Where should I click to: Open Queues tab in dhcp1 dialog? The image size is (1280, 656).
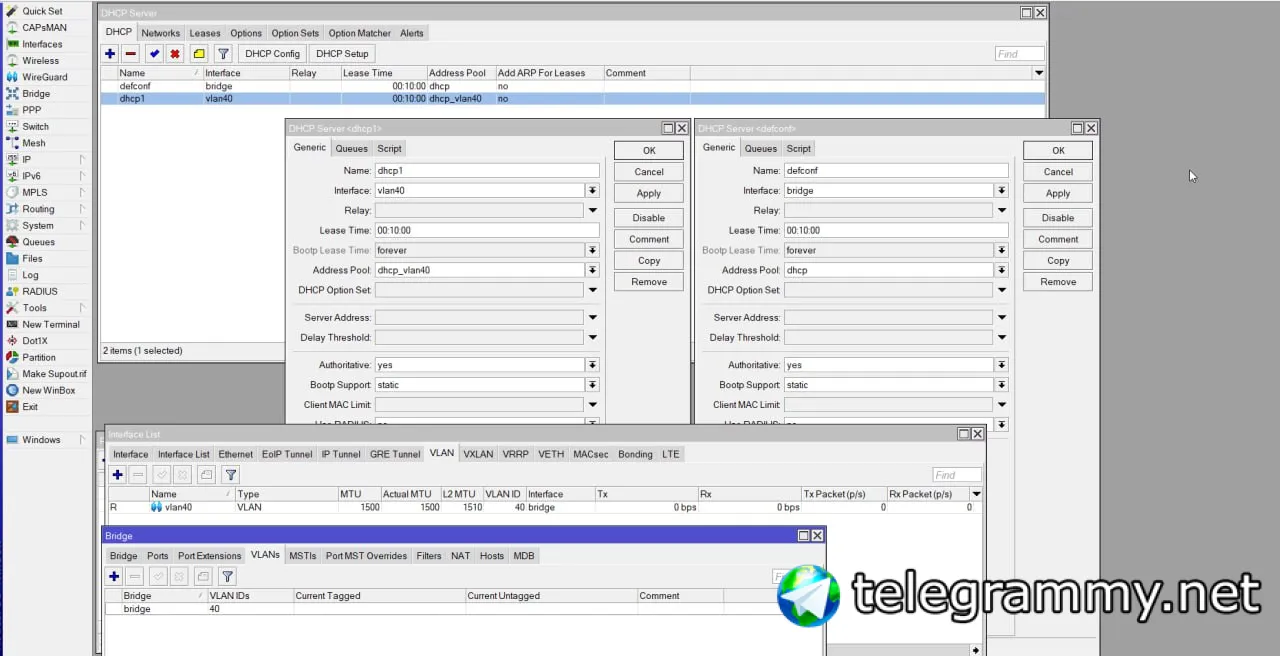(351, 149)
